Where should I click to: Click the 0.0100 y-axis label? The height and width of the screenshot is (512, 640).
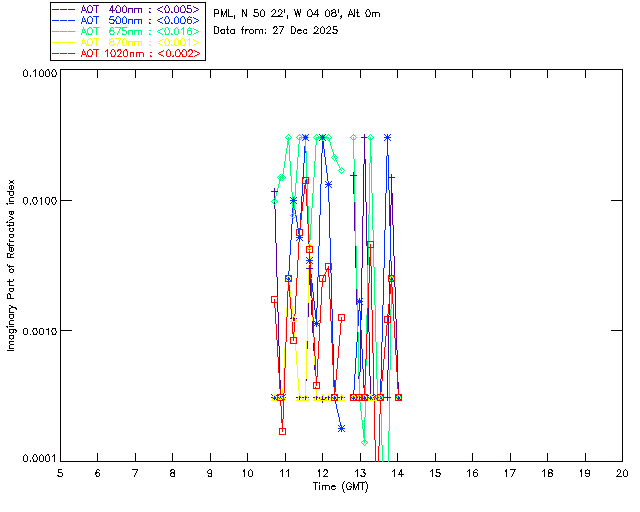[x=40, y=201]
